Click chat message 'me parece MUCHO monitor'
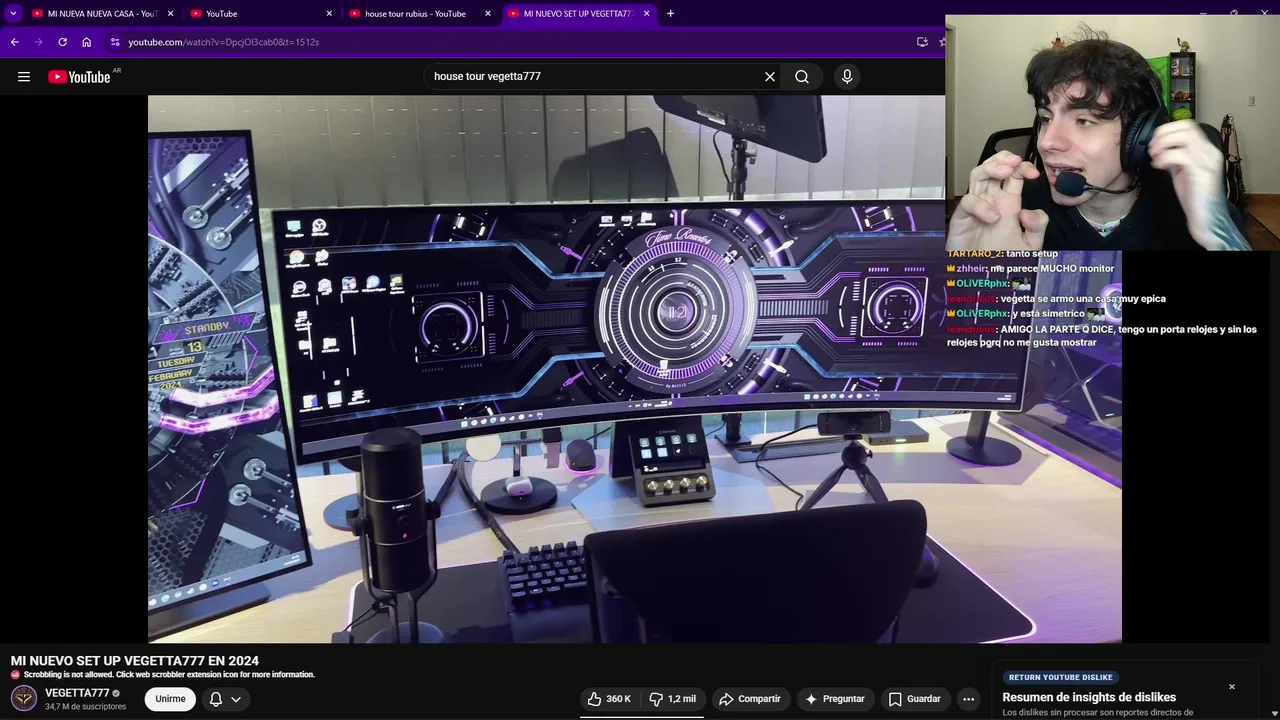 pos(1052,269)
